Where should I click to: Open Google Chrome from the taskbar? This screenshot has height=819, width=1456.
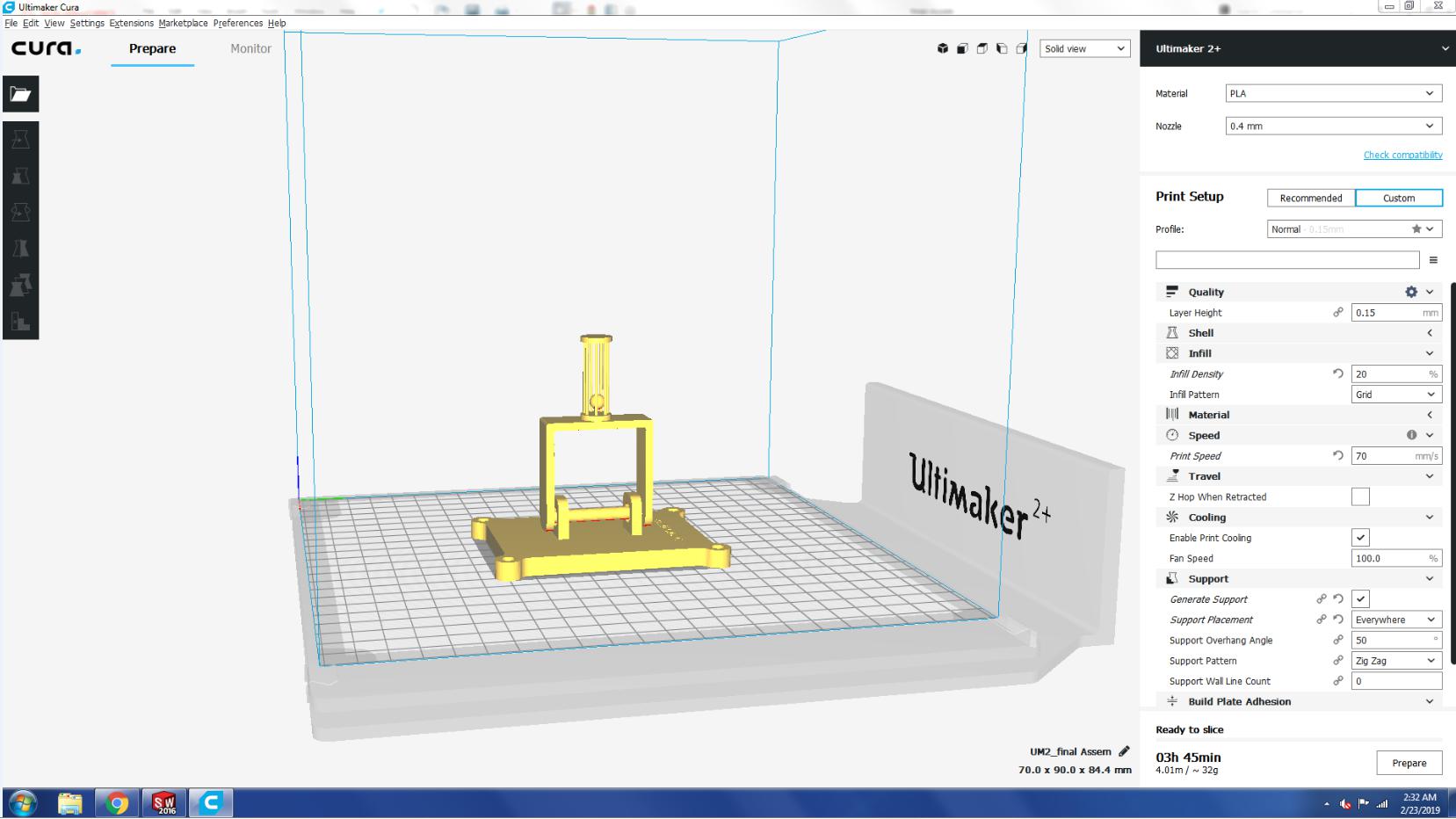(117, 803)
